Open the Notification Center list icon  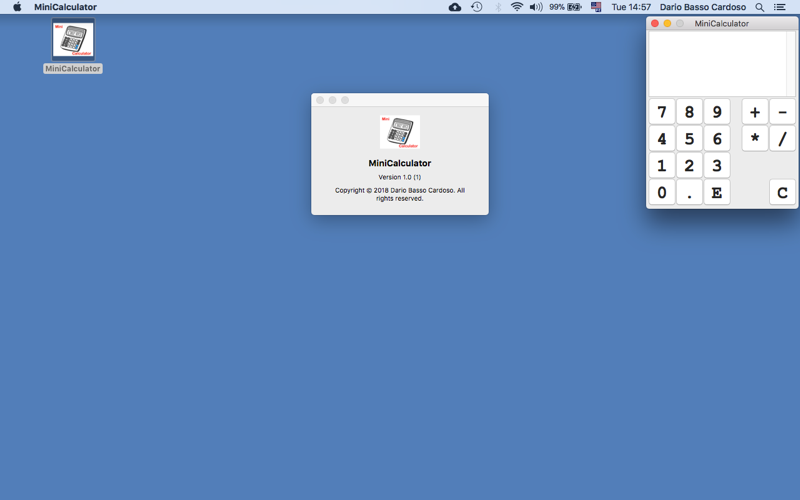780,7
